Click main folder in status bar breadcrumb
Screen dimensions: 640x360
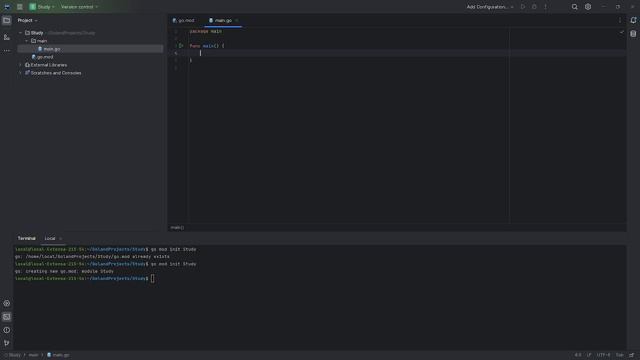tap(33, 355)
